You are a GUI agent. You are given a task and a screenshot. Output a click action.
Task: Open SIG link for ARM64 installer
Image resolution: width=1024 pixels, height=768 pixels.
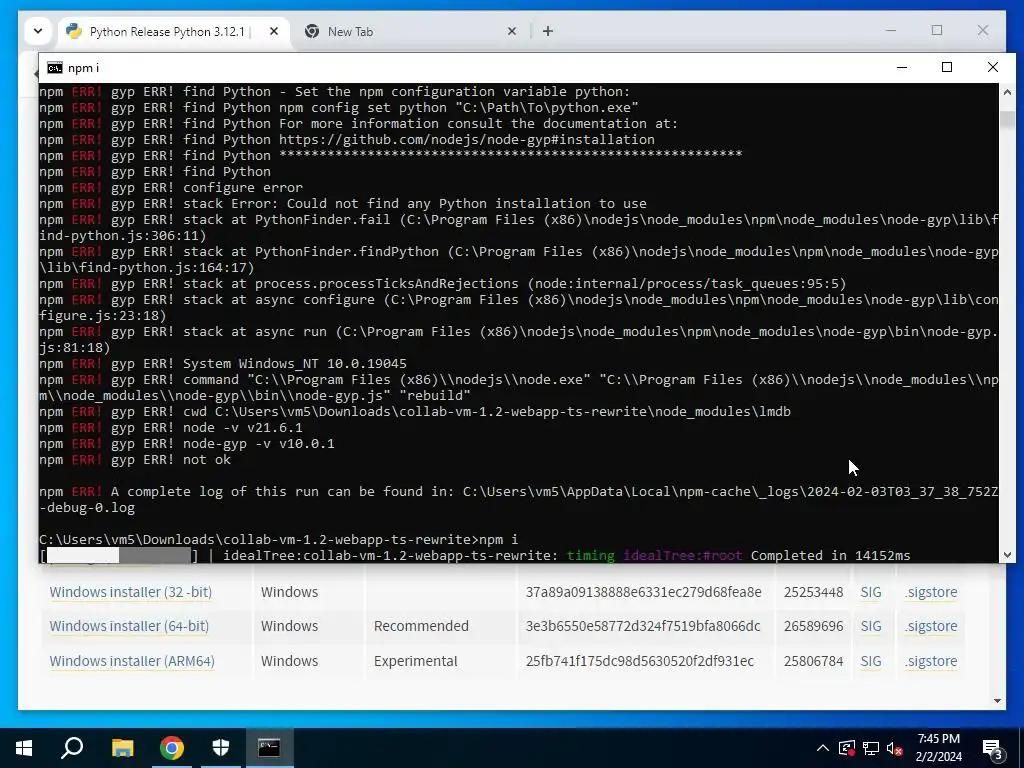[871, 661]
